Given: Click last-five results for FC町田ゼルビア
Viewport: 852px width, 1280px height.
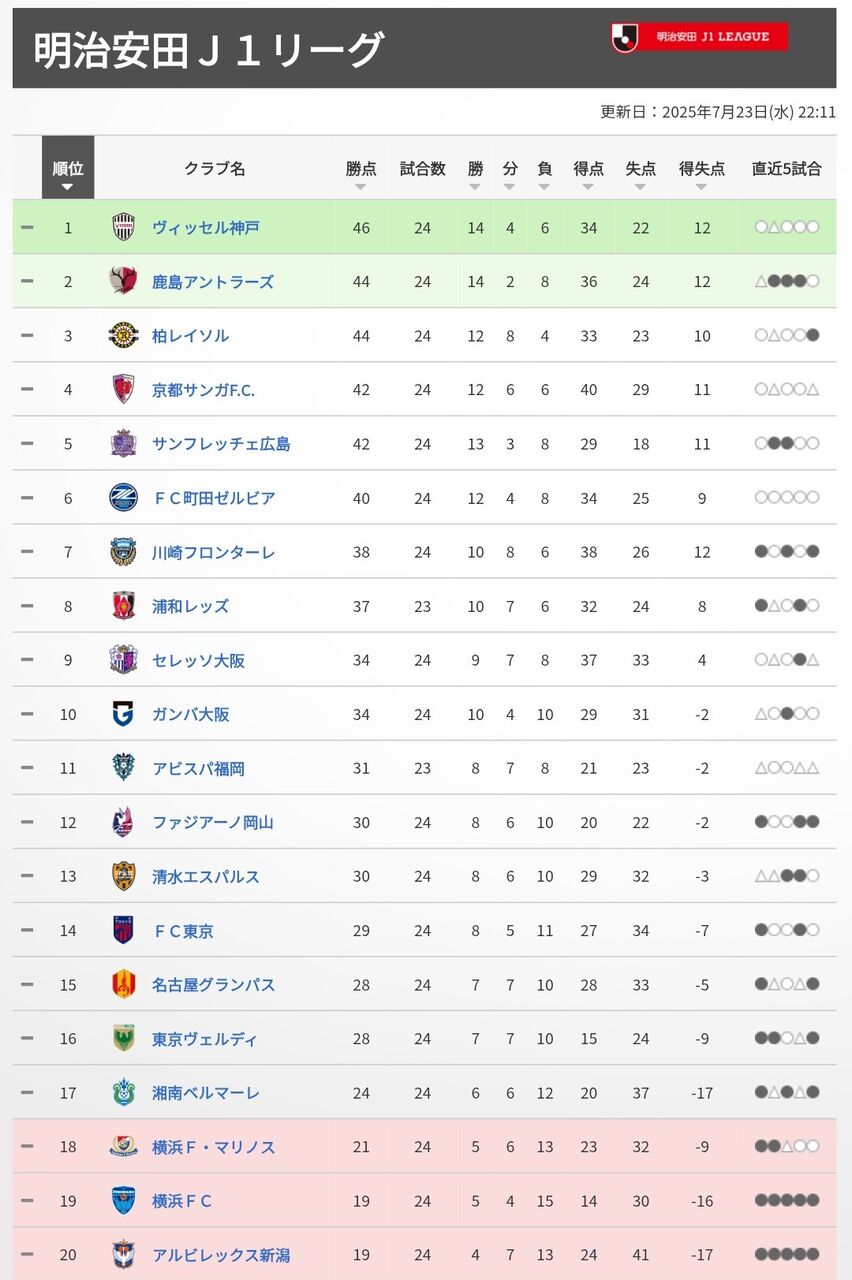Looking at the screenshot, I should tap(787, 497).
